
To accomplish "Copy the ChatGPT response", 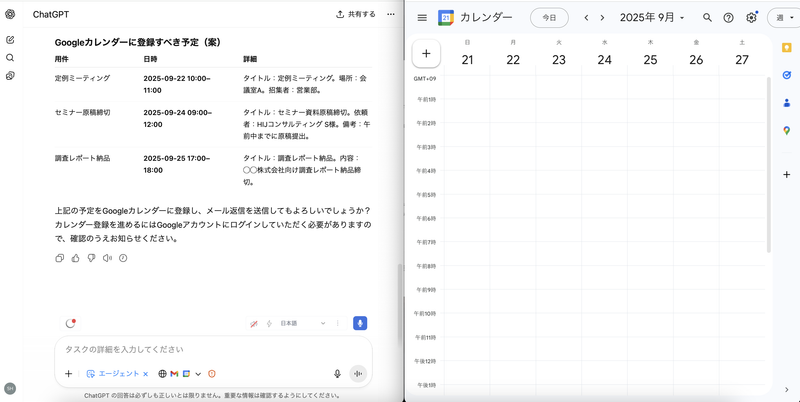I will [60, 258].
